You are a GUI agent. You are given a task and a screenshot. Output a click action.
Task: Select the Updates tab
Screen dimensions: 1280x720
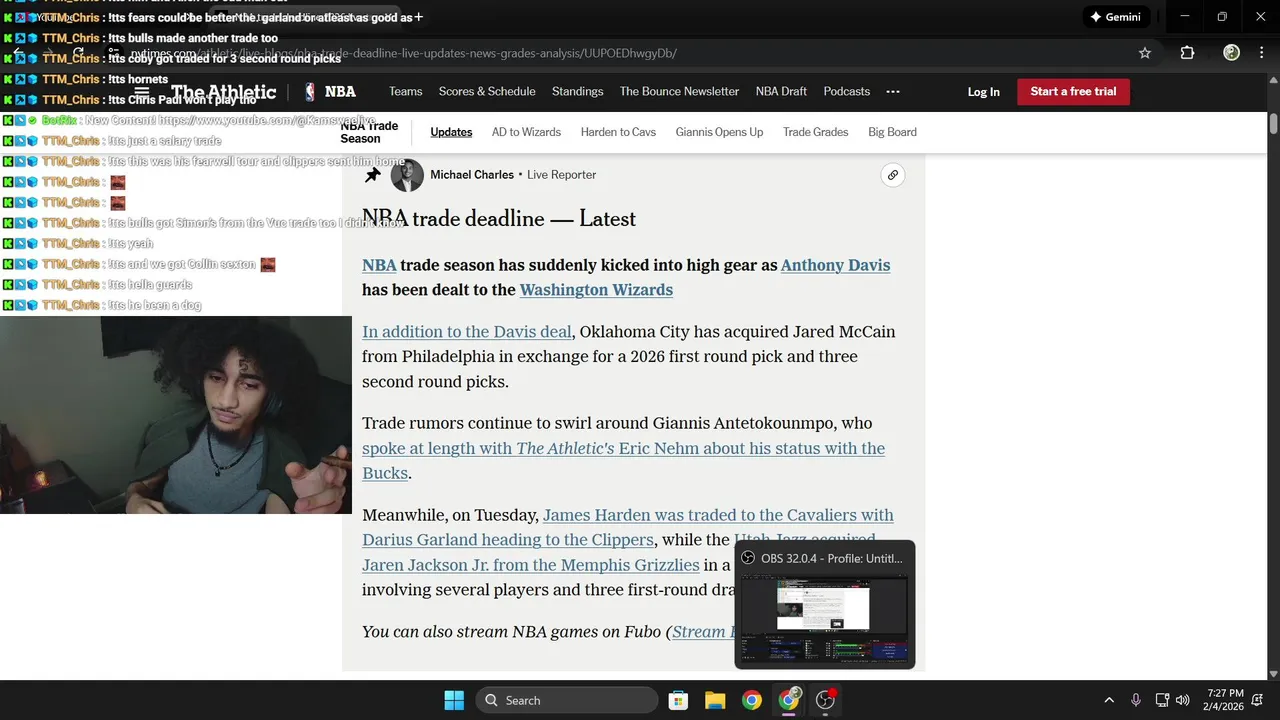(451, 132)
